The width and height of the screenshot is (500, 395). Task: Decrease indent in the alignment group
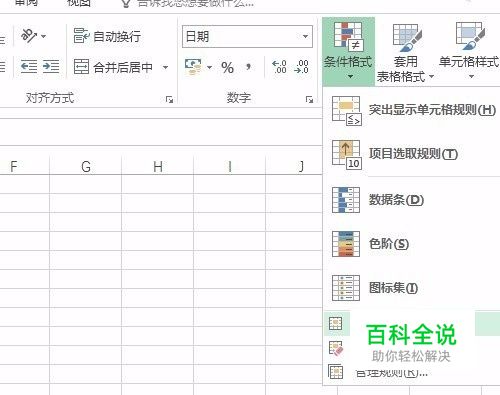point(29,67)
